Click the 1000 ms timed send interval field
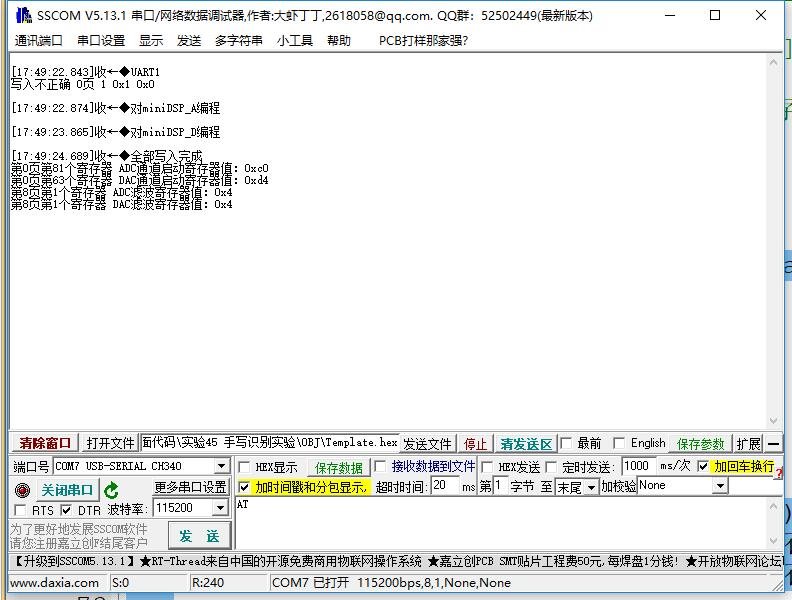The image size is (792, 600). tap(639, 466)
